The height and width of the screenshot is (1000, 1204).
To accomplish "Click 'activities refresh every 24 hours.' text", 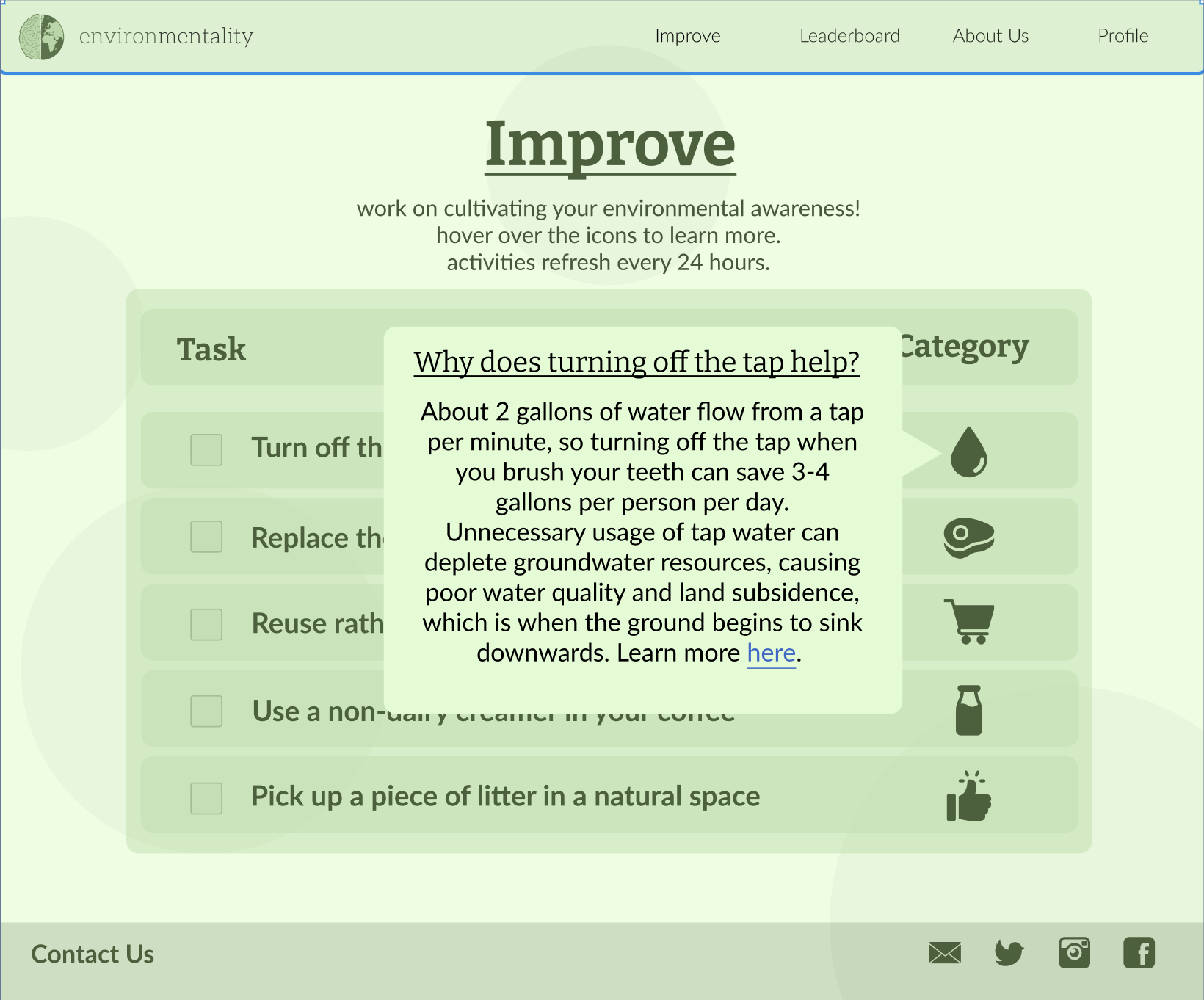I will (609, 263).
